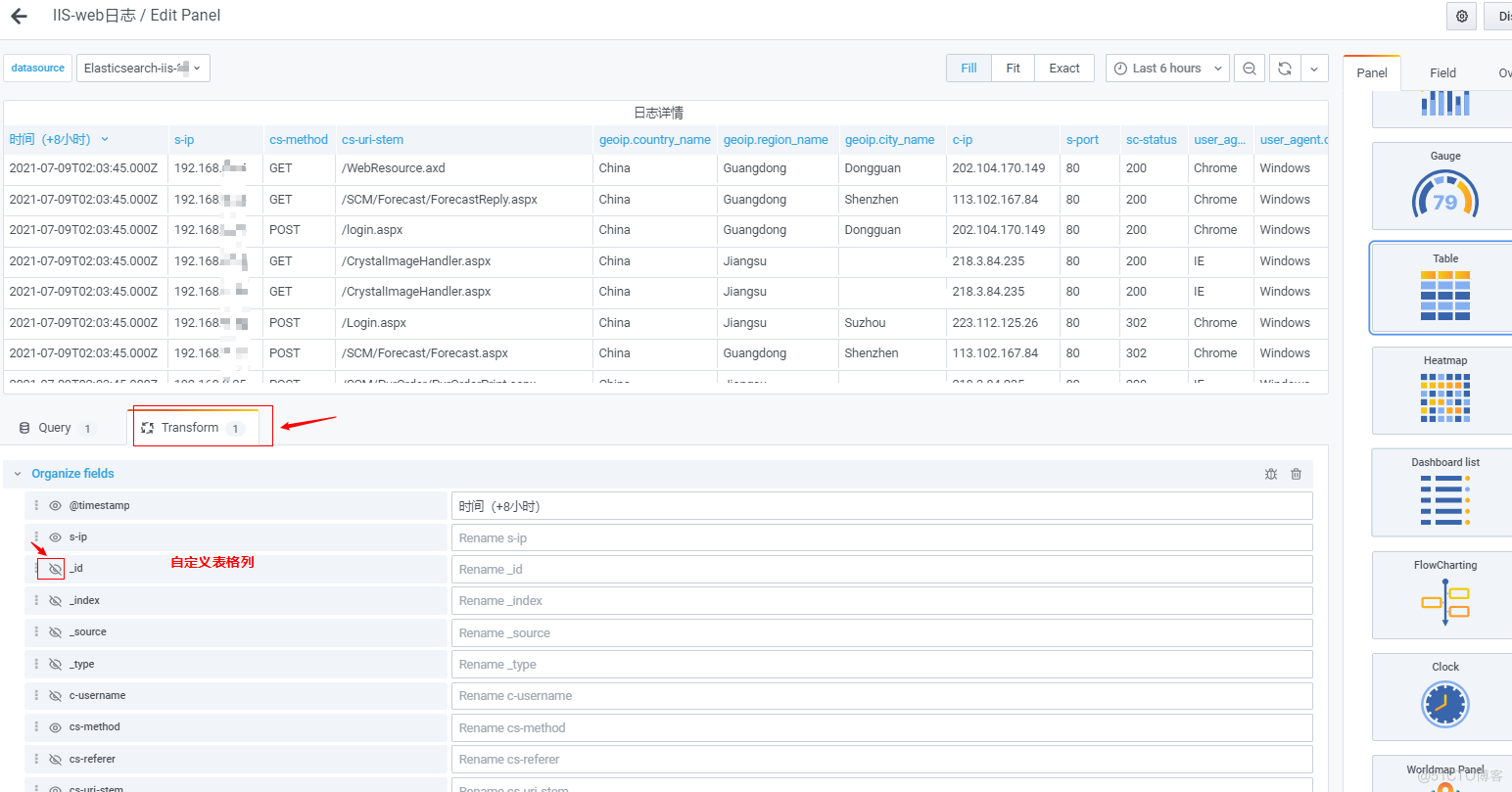Click drag handle of _index field
This screenshot has height=792, width=1512.
point(36,600)
